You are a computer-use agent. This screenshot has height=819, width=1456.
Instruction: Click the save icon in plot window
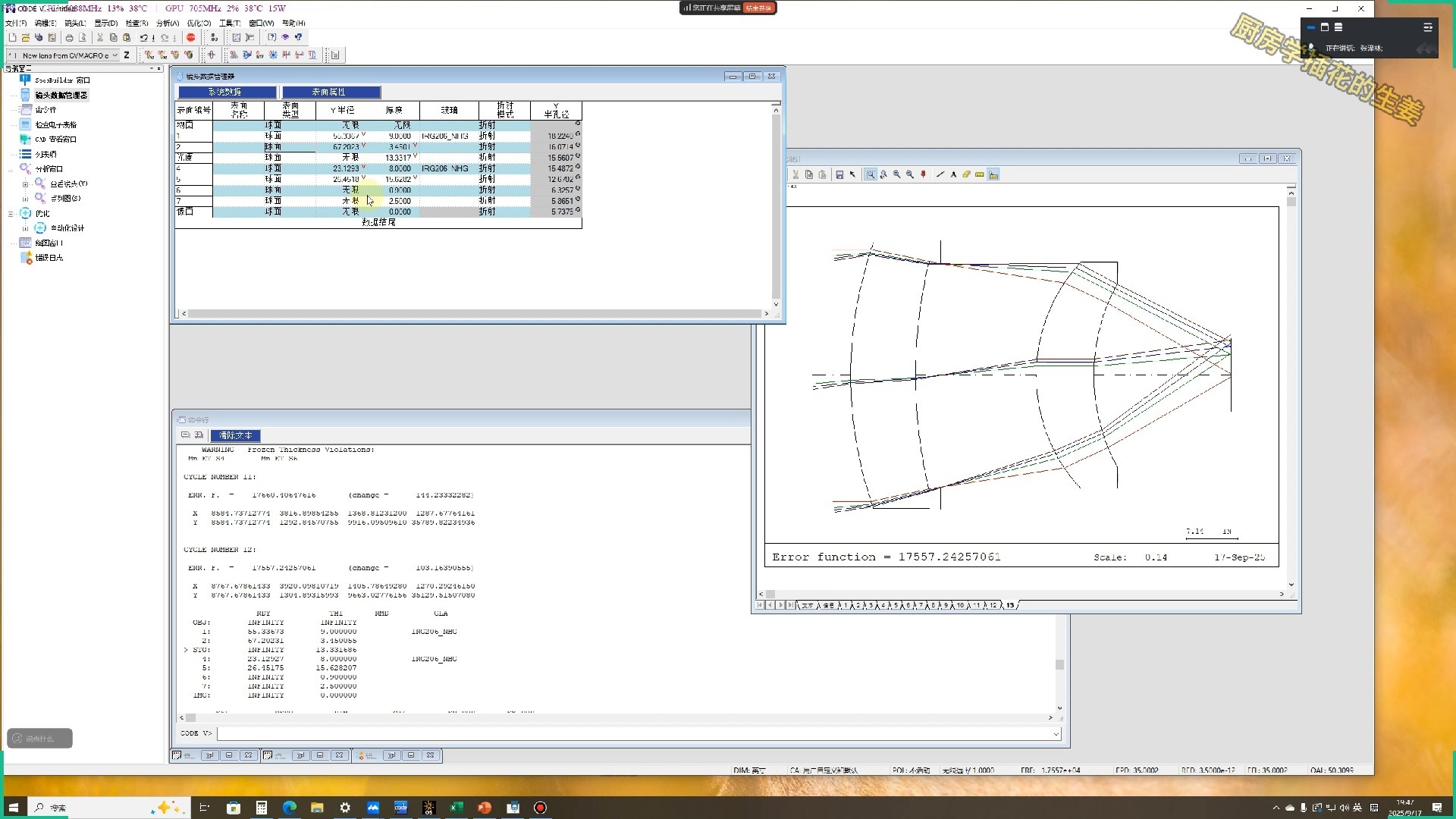pyautogui.click(x=839, y=174)
